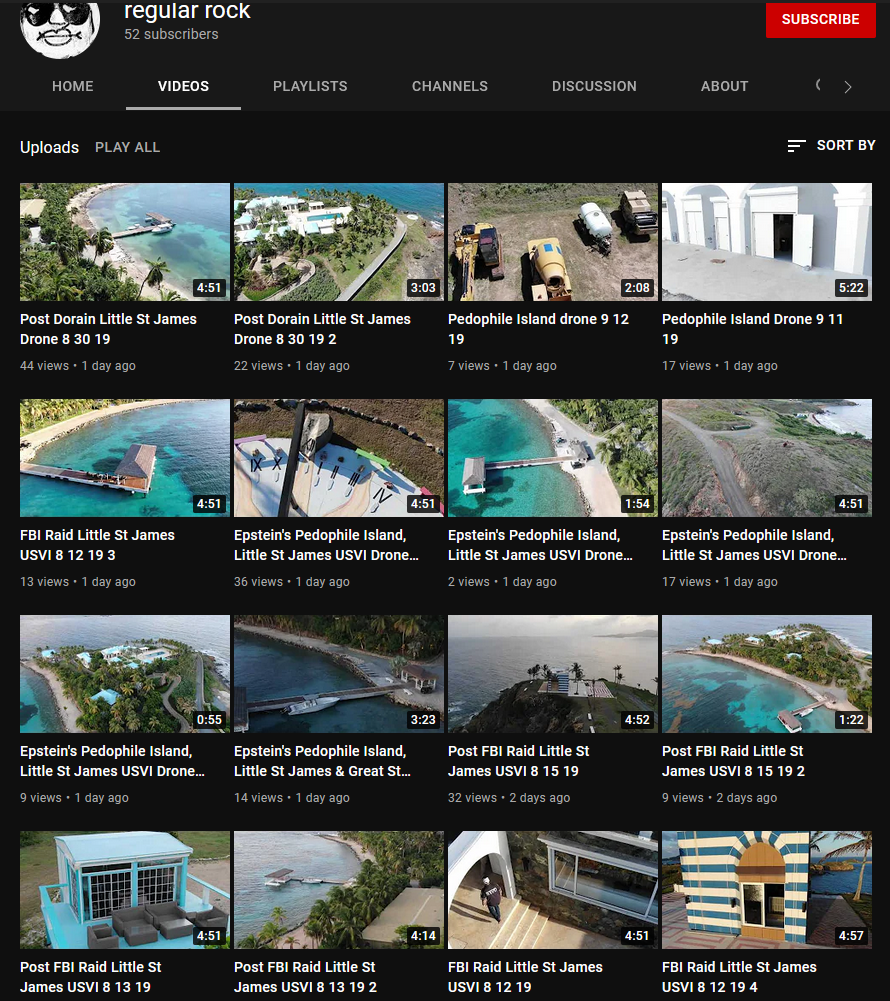The image size is (890, 1001).
Task: Click the red SUBSCRIBE button
Action: click(820, 19)
